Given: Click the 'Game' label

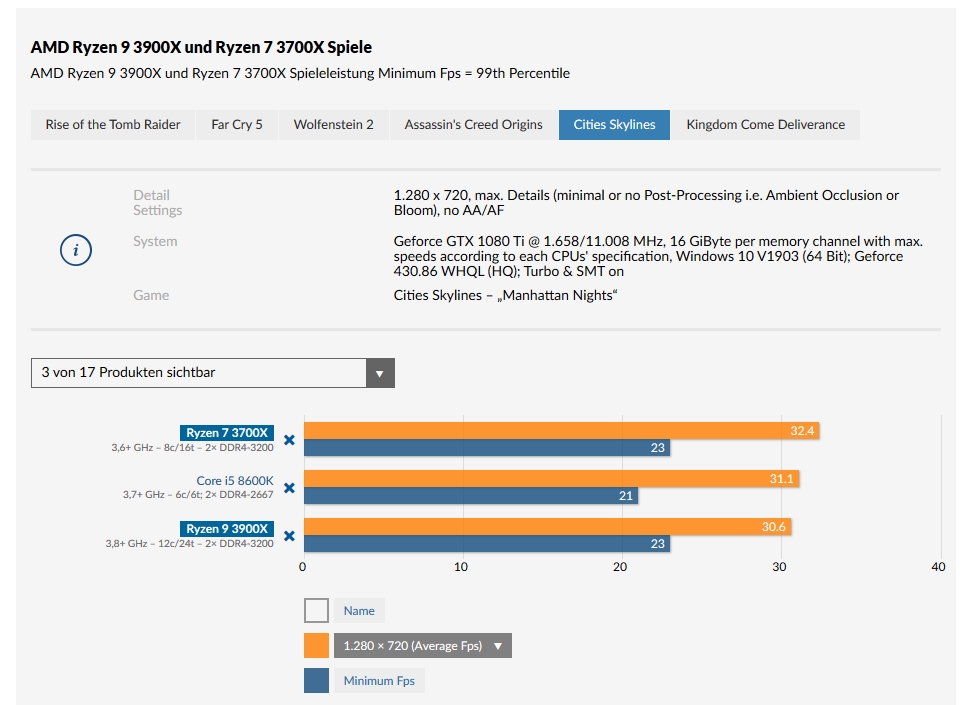Looking at the screenshot, I should point(151,295).
